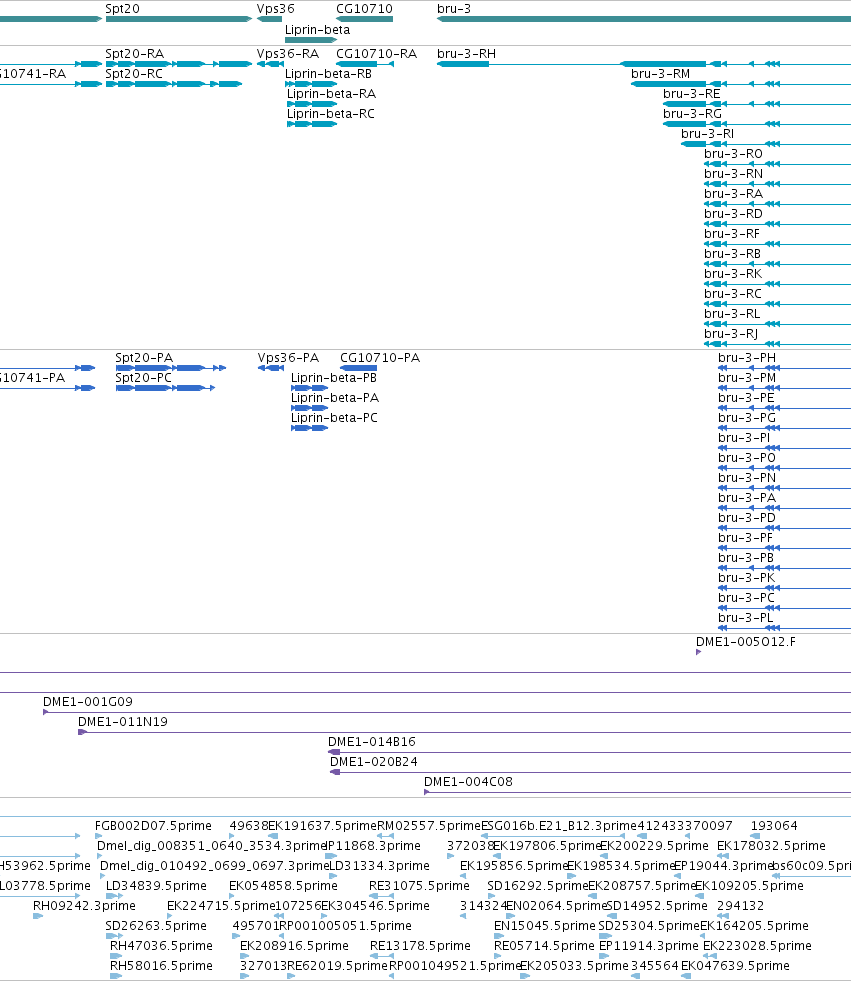Select clone DME1-014B16
The width and height of the screenshot is (851, 981).
click(372, 742)
